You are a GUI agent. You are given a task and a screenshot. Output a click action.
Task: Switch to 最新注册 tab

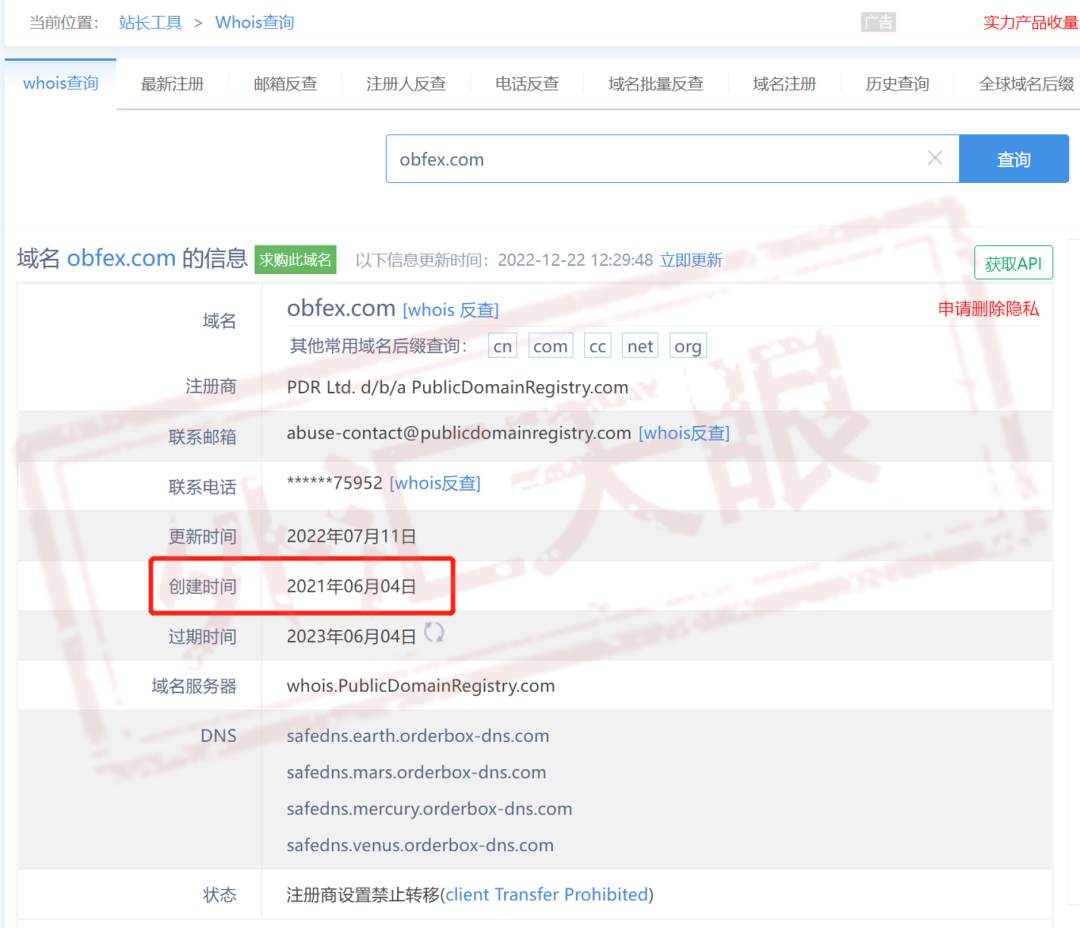[172, 84]
